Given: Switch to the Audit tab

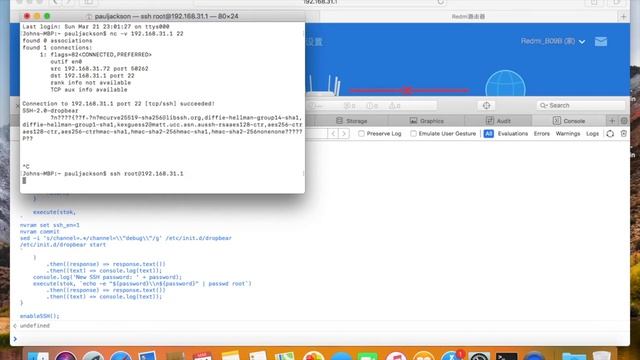Looking at the screenshot, I should coord(498,121).
